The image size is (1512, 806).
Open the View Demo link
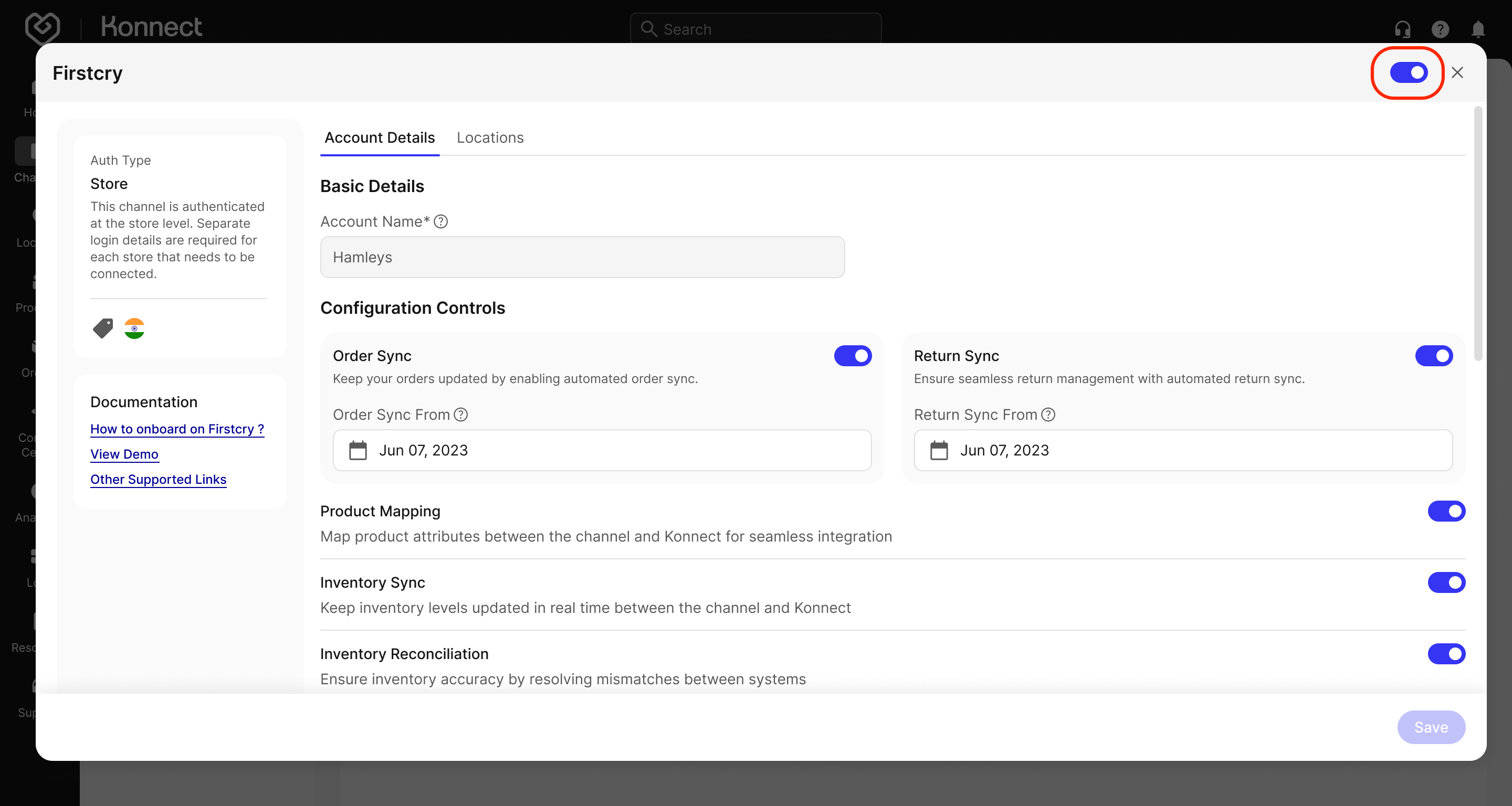[124, 454]
